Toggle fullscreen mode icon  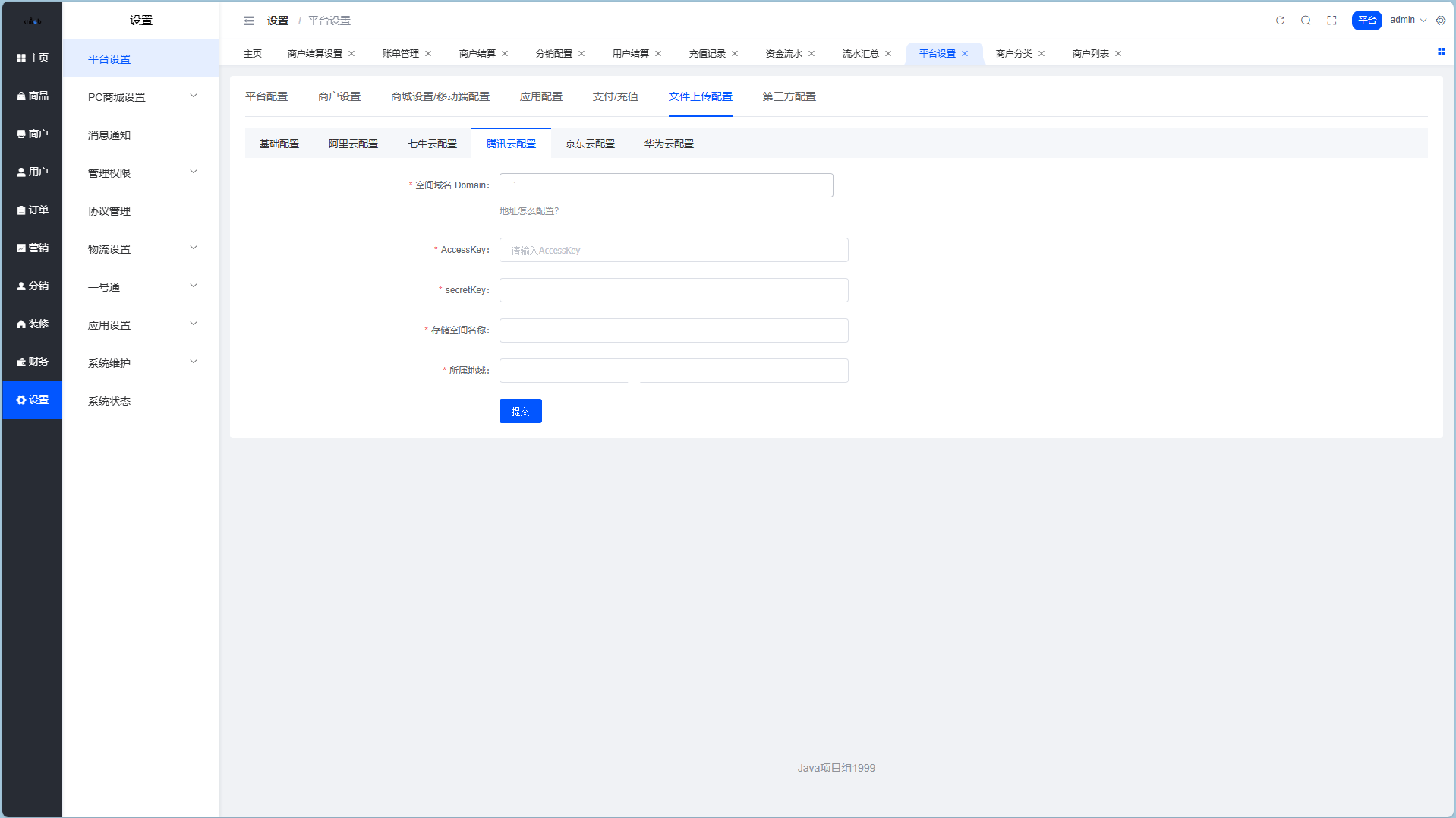click(x=1332, y=21)
